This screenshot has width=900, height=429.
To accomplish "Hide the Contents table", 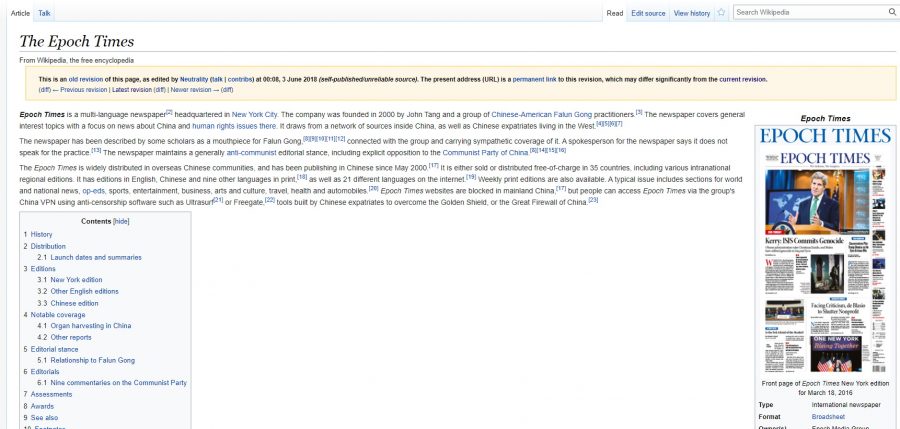I will point(121,222).
